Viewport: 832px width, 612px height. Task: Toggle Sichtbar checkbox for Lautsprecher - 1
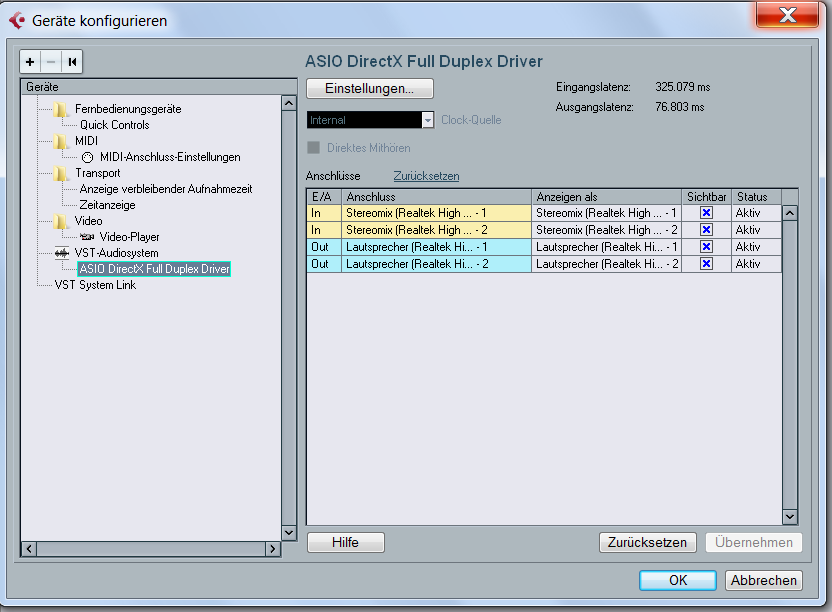pos(706,247)
